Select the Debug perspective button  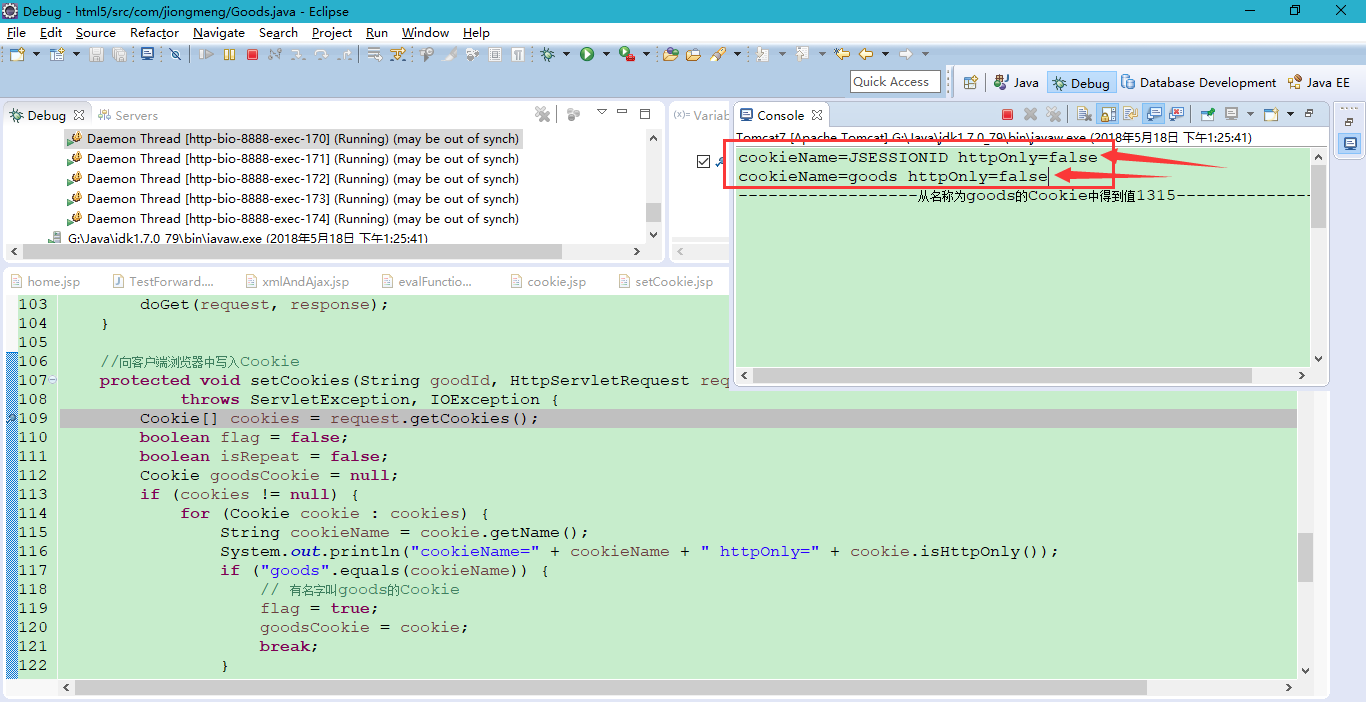tap(1081, 83)
